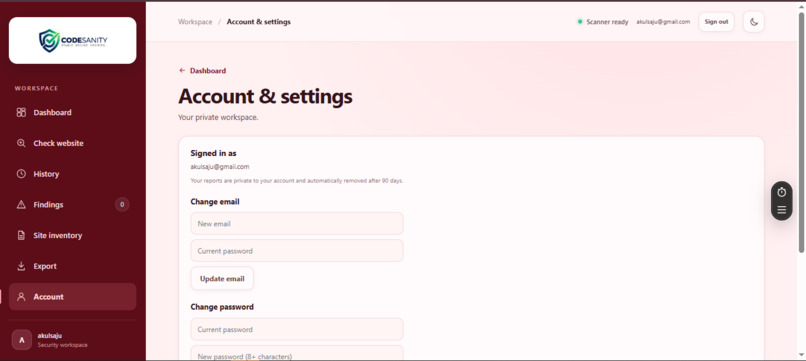Click the header email akulsaju@gmail.com

click(x=663, y=22)
